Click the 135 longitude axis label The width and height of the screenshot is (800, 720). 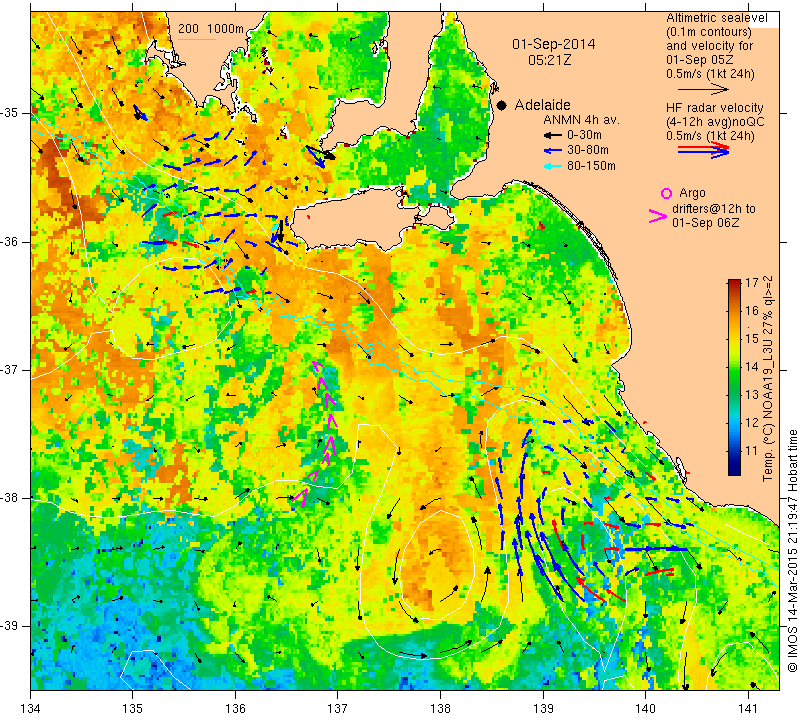coord(133,709)
